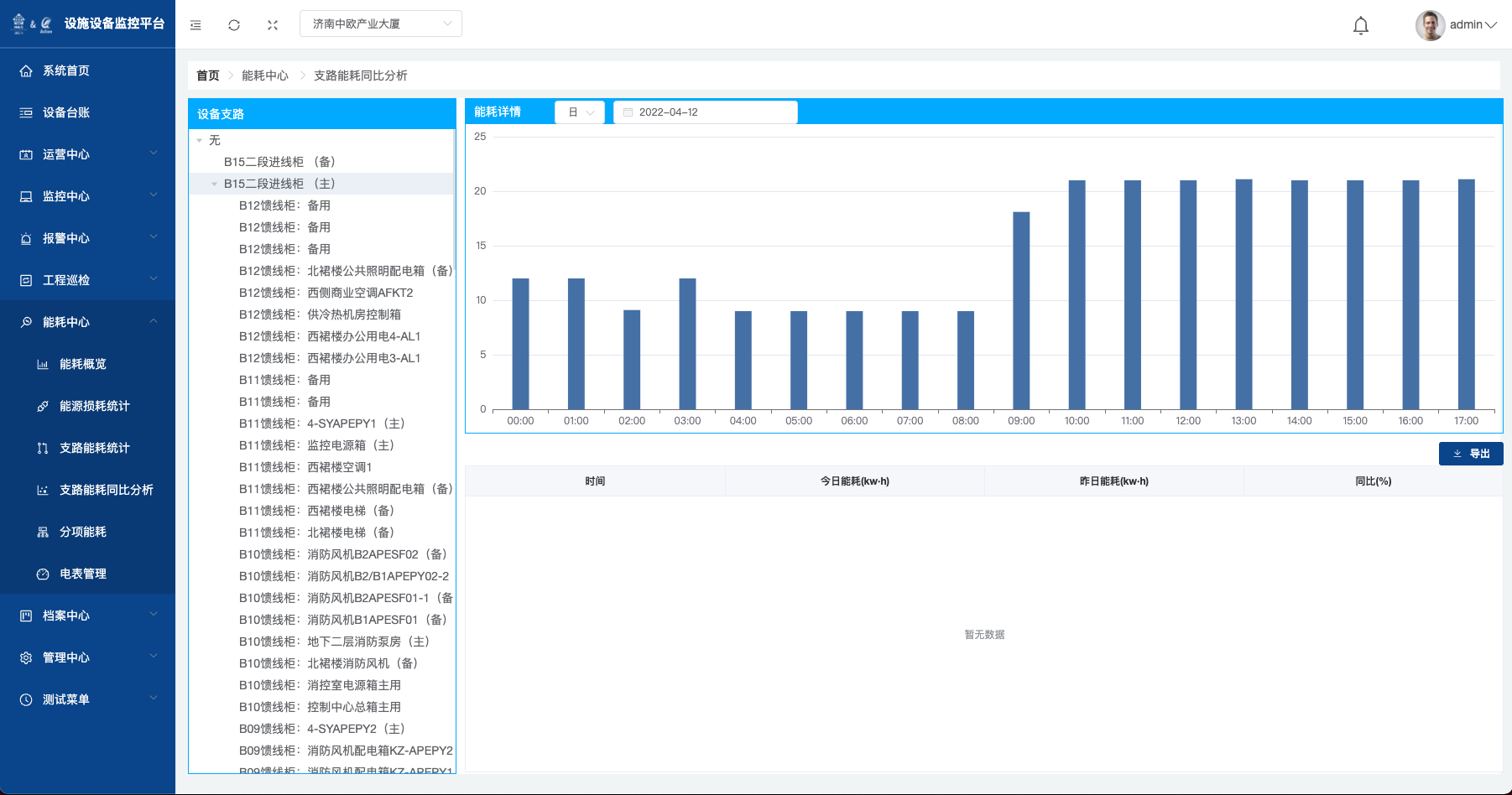Open 支路能耗统计 in sidebar
The image size is (1512, 795).
94,448
